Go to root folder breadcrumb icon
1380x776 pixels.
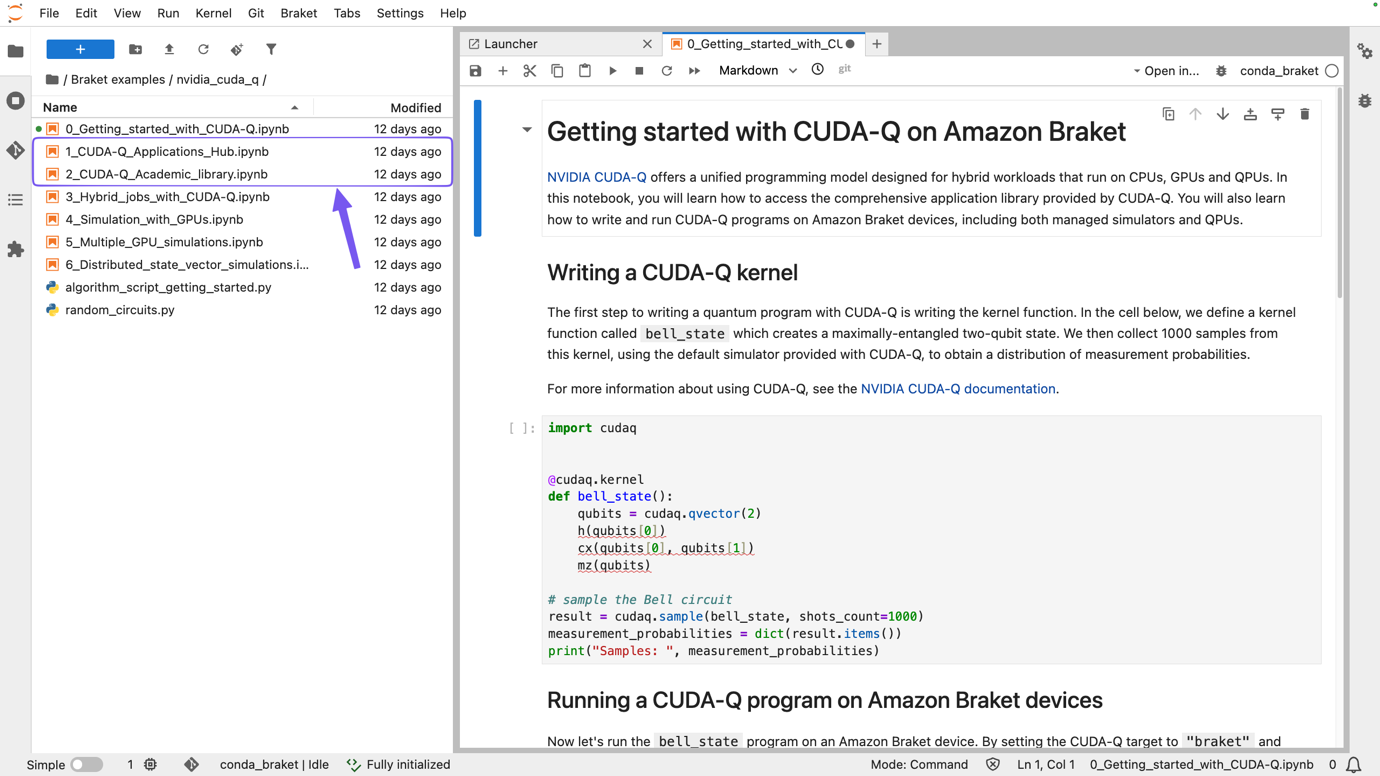(52, 79)
